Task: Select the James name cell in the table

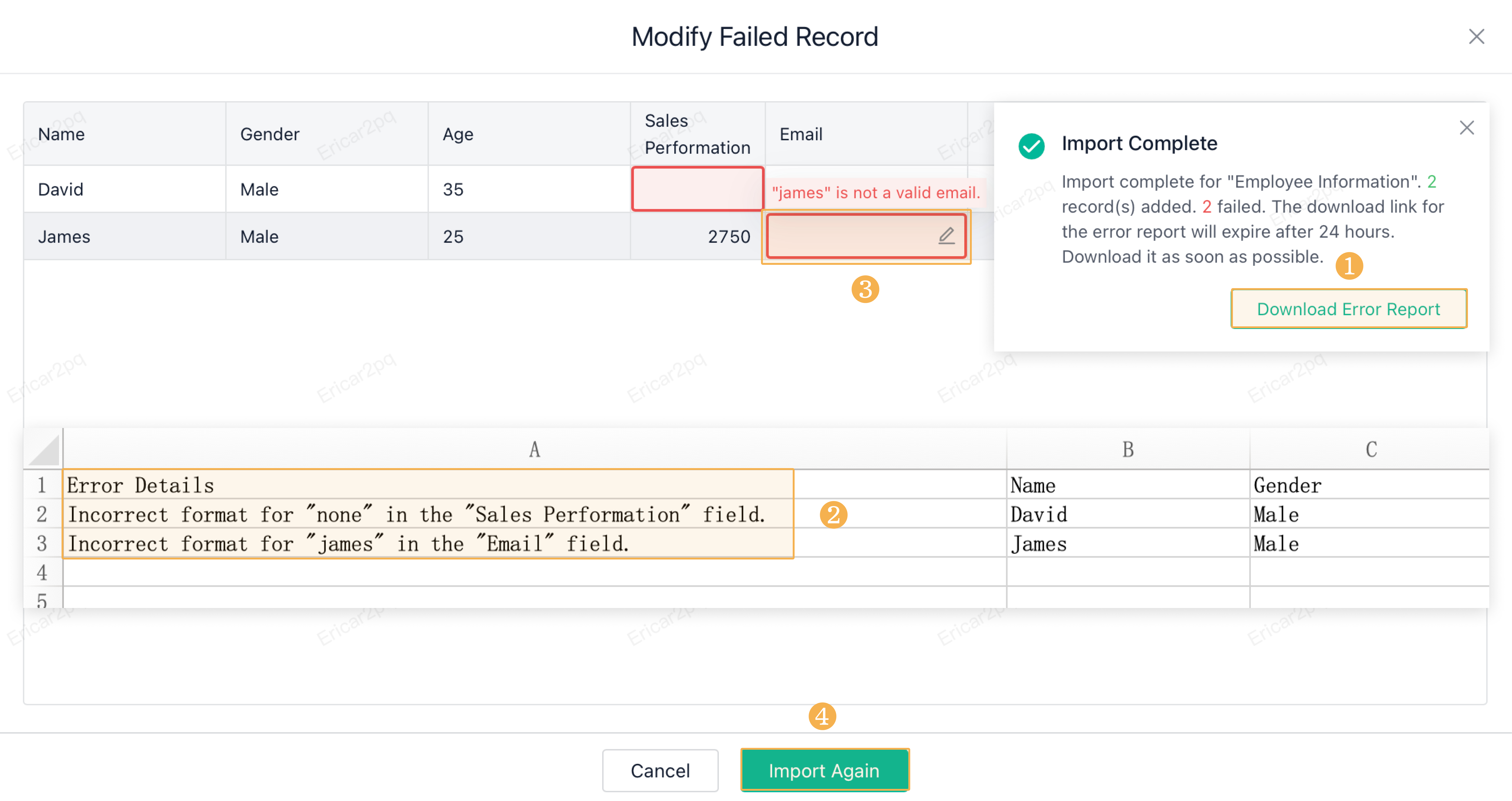Action: tap(125, 236)
